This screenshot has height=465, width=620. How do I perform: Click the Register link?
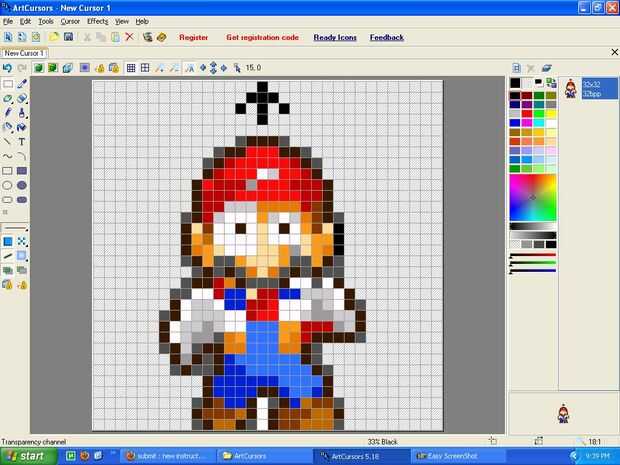point(193,38)
